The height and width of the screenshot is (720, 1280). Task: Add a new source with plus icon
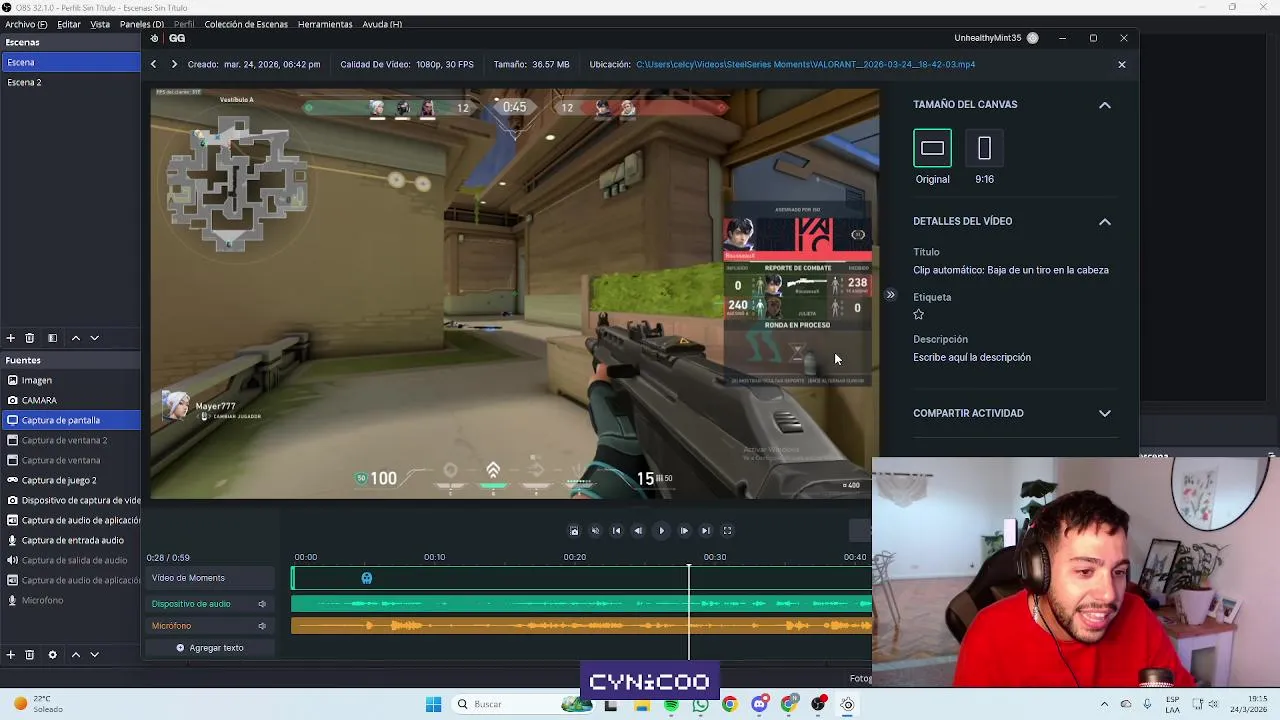click(x=11, y=655)
